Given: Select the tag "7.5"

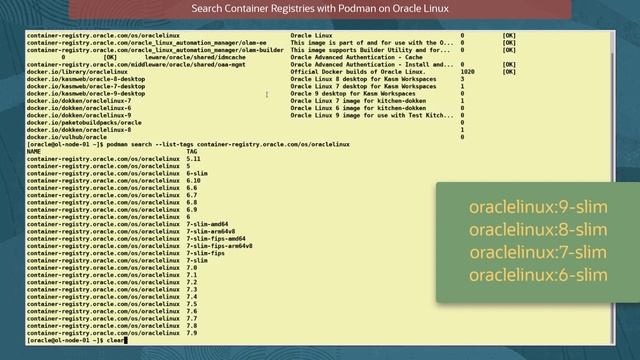Looking at the screenshot, I should 192,304.
